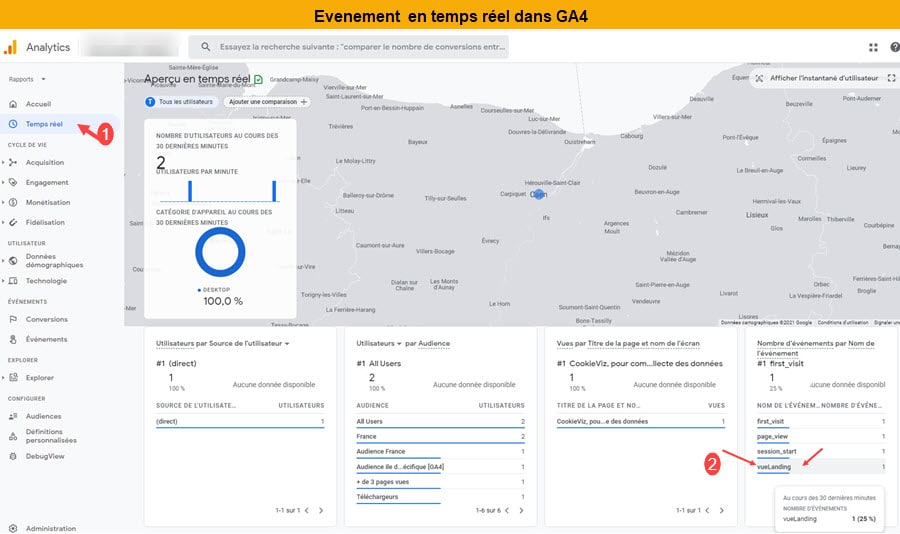Screen dimensions: 900x534
Task: Expand the Acquisition section arrow
Action: (3, 162)
